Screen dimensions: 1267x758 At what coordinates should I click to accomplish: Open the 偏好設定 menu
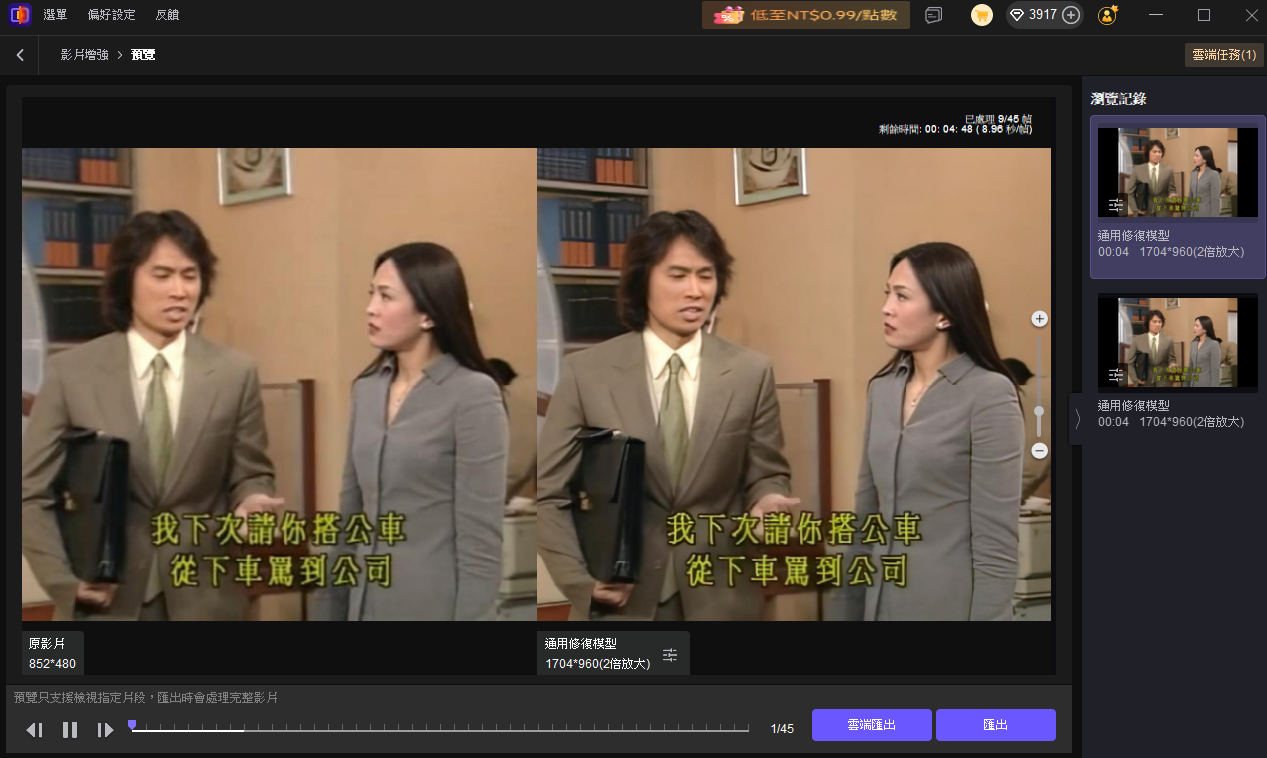(112, 15)
